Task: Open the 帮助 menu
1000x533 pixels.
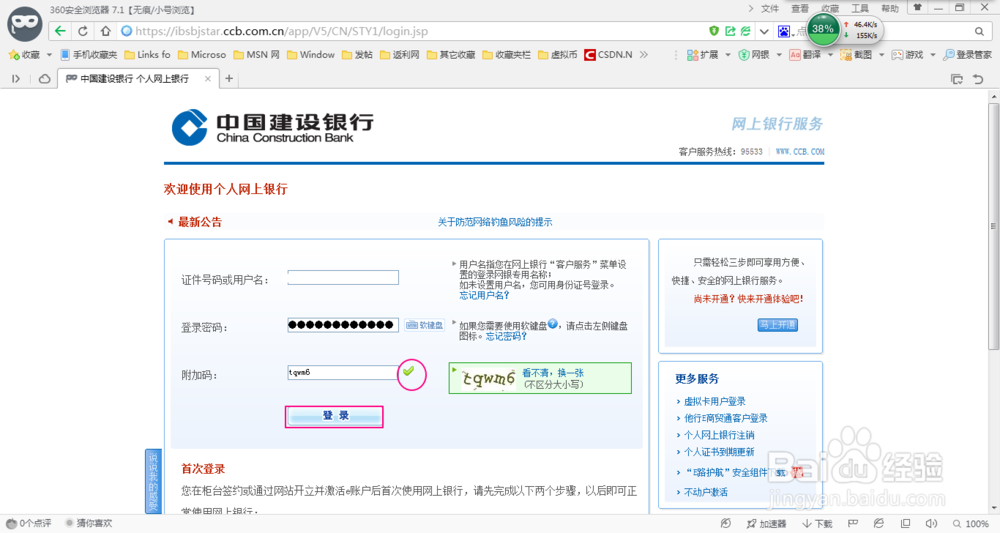Action: tap(890, 8)
